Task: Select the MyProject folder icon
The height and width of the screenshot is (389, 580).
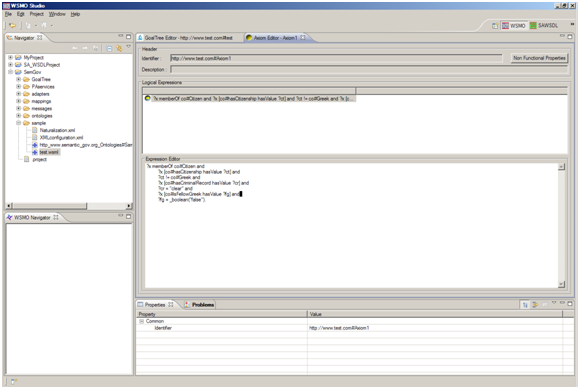Action: pyautogui.click(x=18, y=58)
